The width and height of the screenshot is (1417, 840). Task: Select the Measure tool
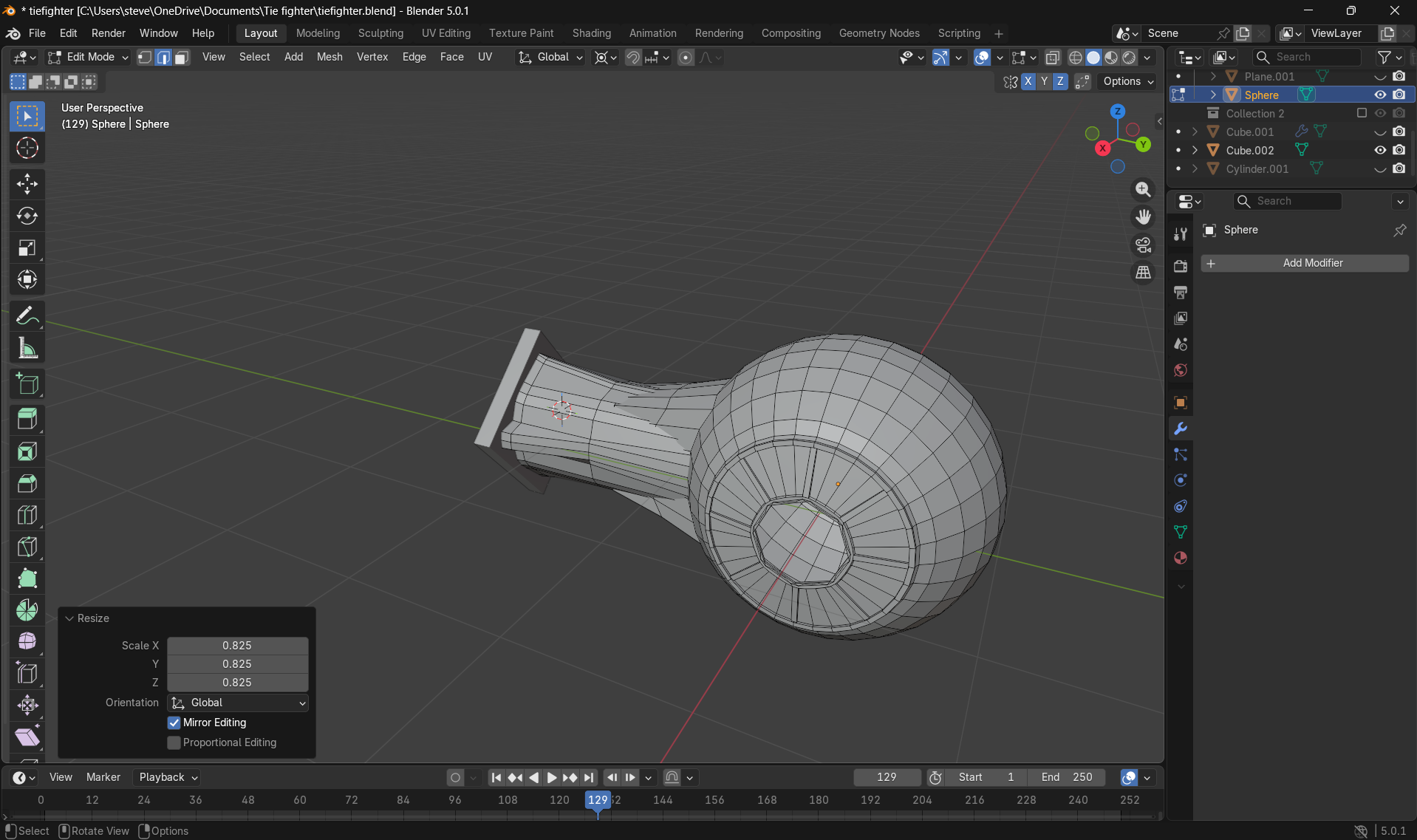click(x=27, y=348)
